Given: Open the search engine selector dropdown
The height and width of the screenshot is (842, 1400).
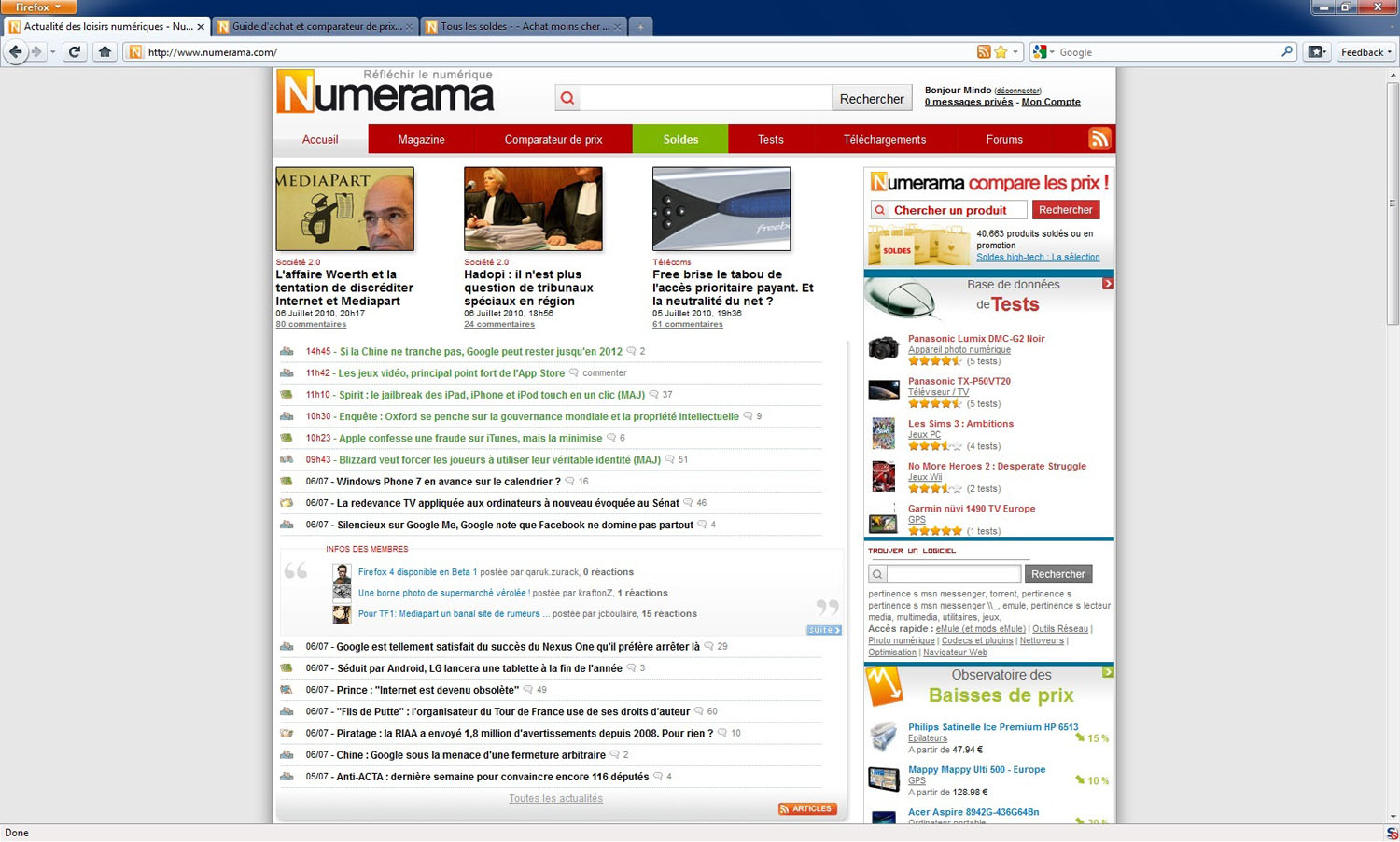Looking at the screenshot, I should 1043,52.
